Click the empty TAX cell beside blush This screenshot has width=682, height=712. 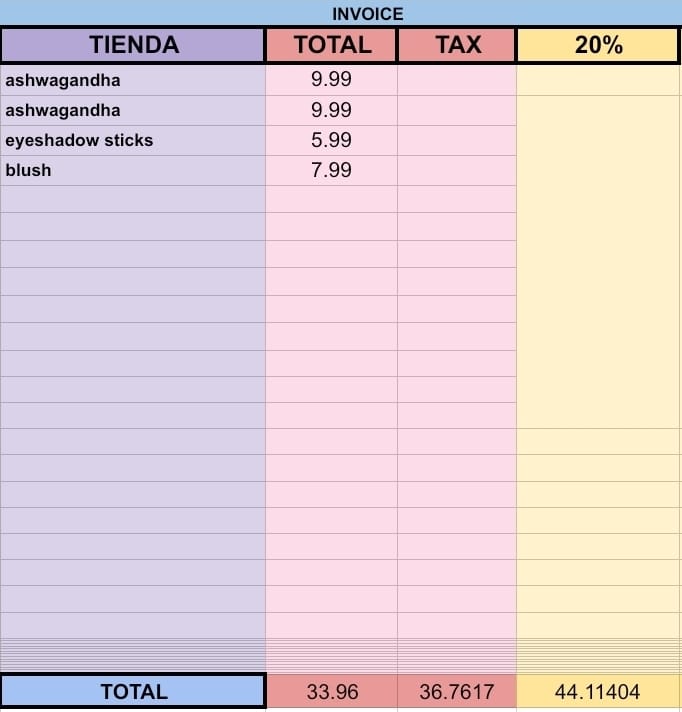(457, 170)
